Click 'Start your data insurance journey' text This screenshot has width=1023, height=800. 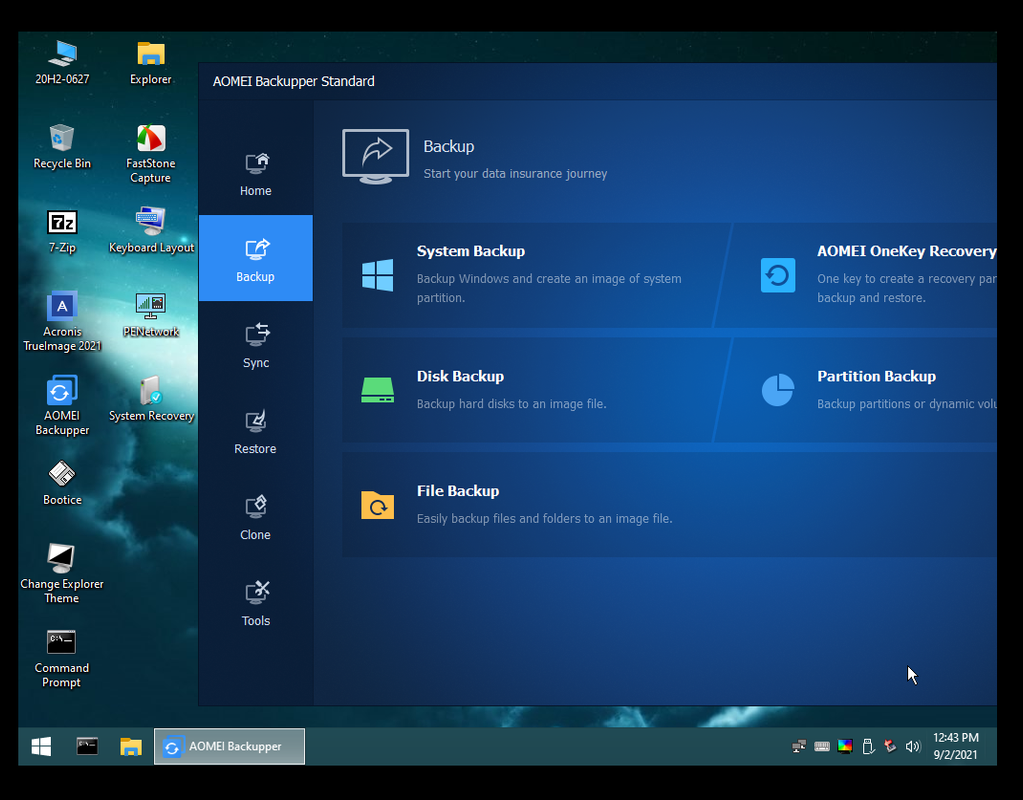[515, 174]
